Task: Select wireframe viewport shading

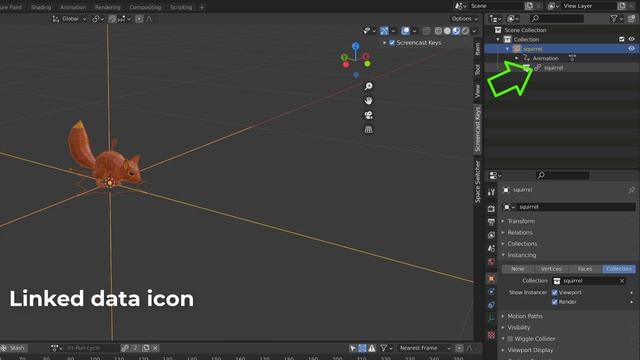Action: pyautogui.click(x=438, y=31)
